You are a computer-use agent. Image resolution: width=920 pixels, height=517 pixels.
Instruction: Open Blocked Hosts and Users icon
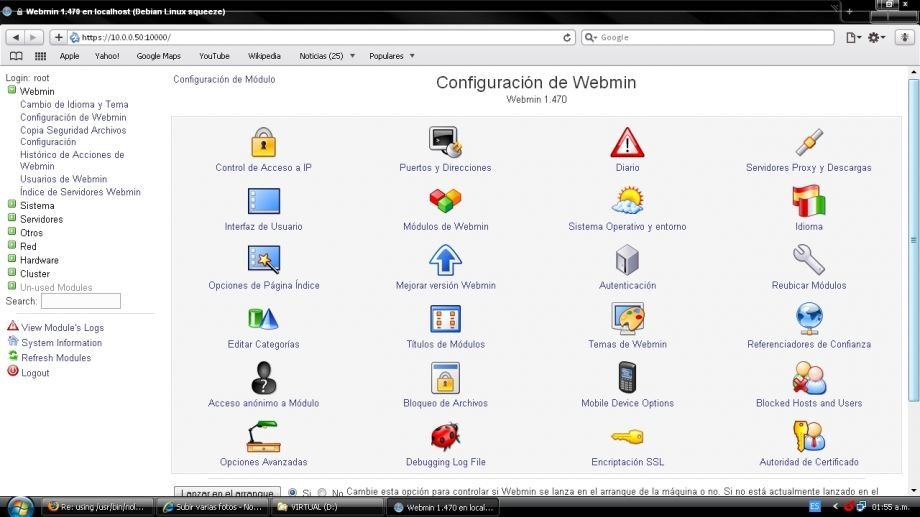809,377
